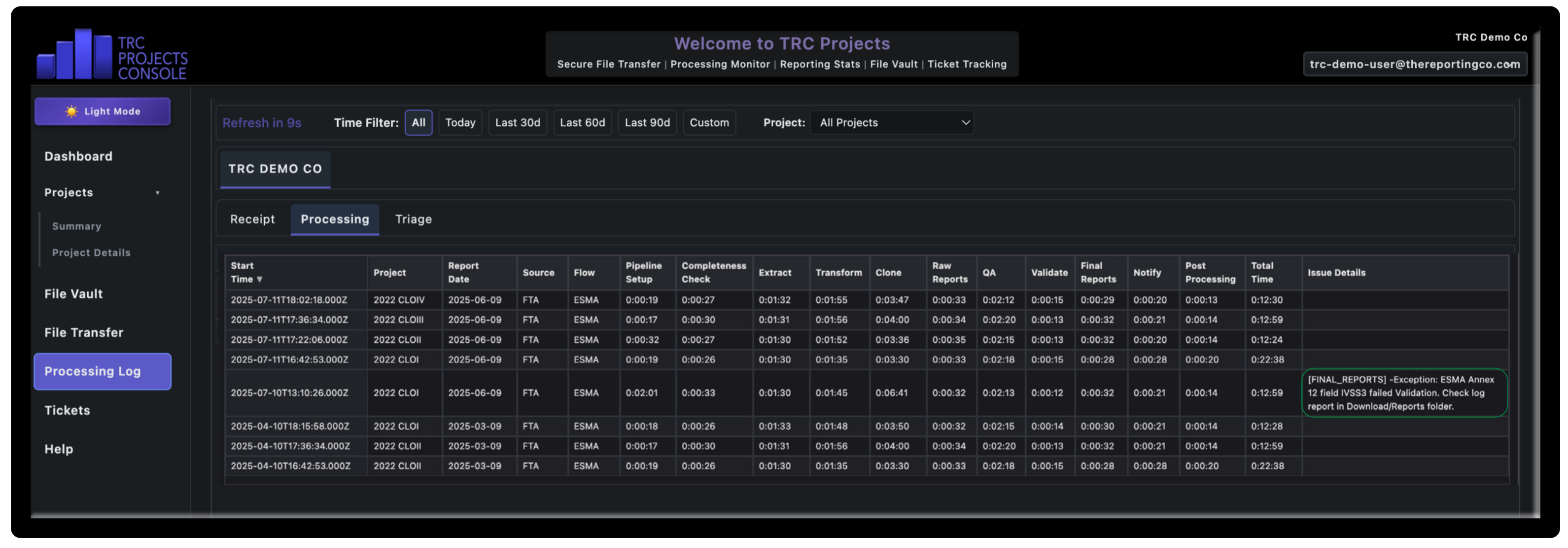This screenshot has height=548, width=1568.
Task: Click the Reporting Stats header link
Action: (x=820, y=64)
